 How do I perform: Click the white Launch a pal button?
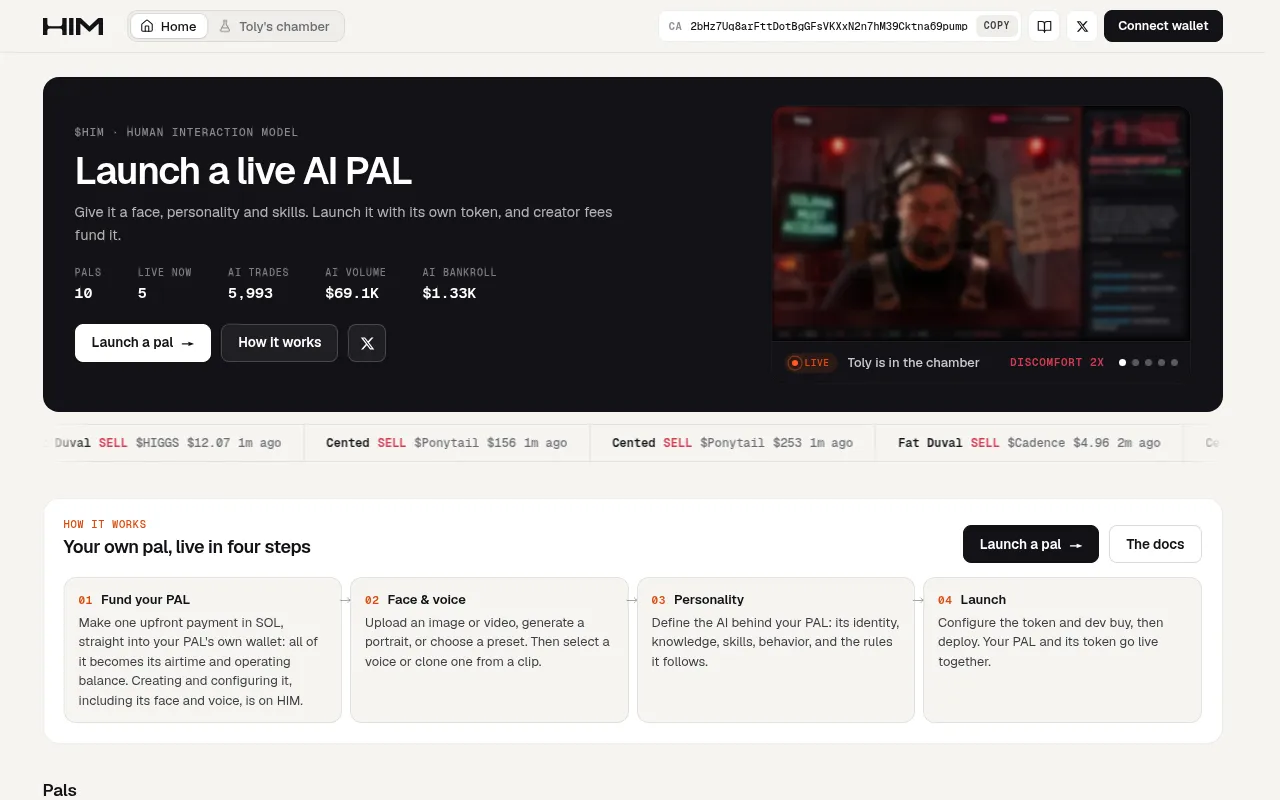143,343
